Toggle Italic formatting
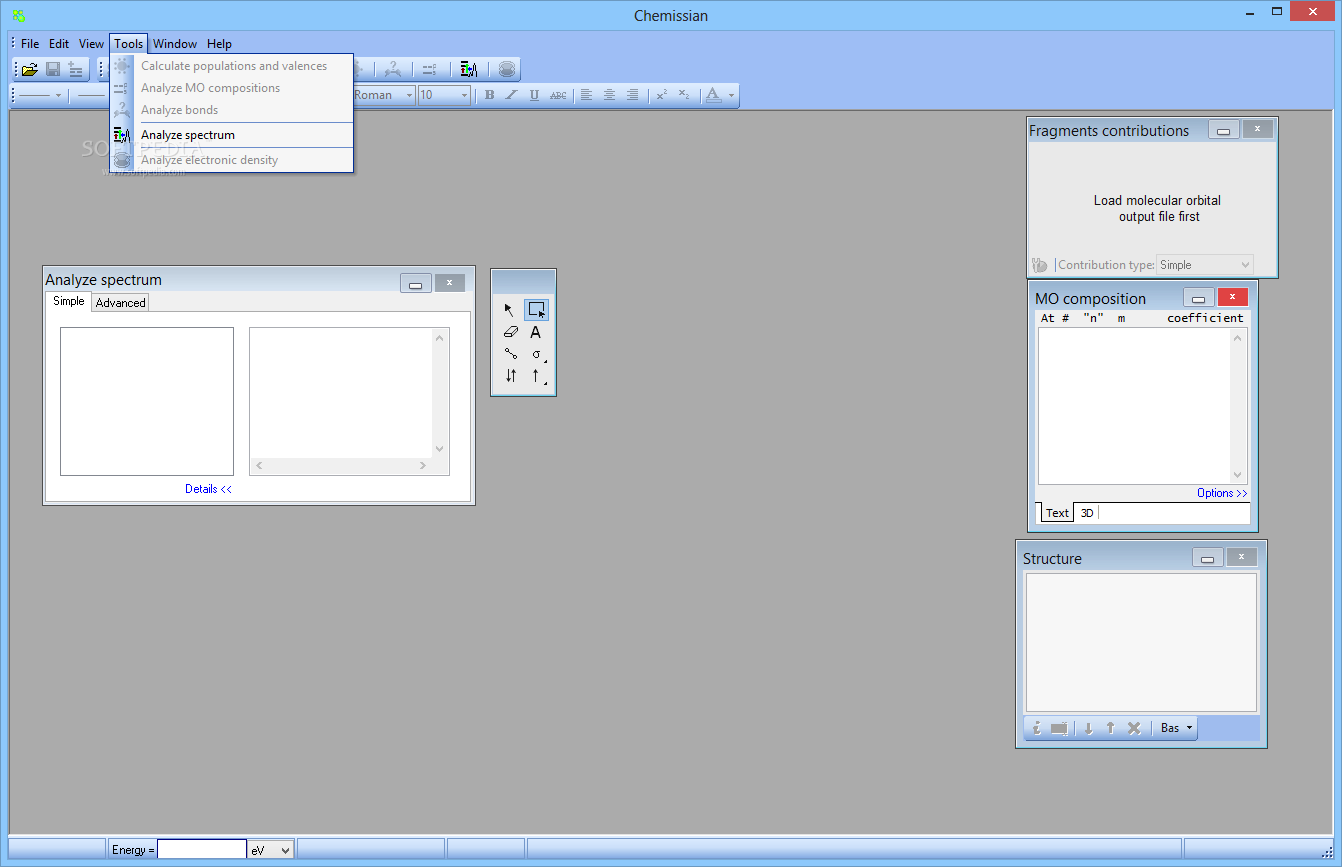Viewport: 1342px width, 867px height. click(x=512, y=95)
